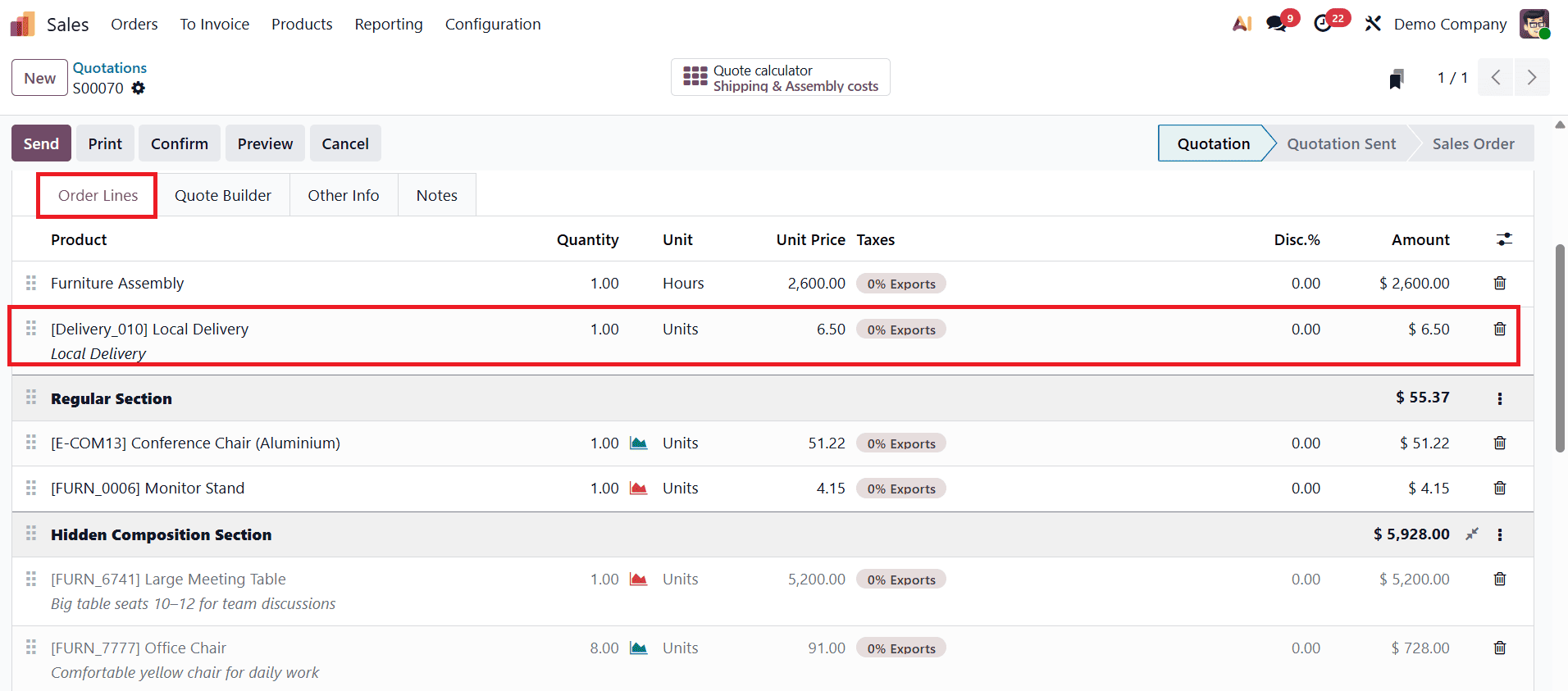The width and height of the screenshot is (1568, 691).
Task: Delete the Local Delivery line
Action: click(x=1500, y=329)
